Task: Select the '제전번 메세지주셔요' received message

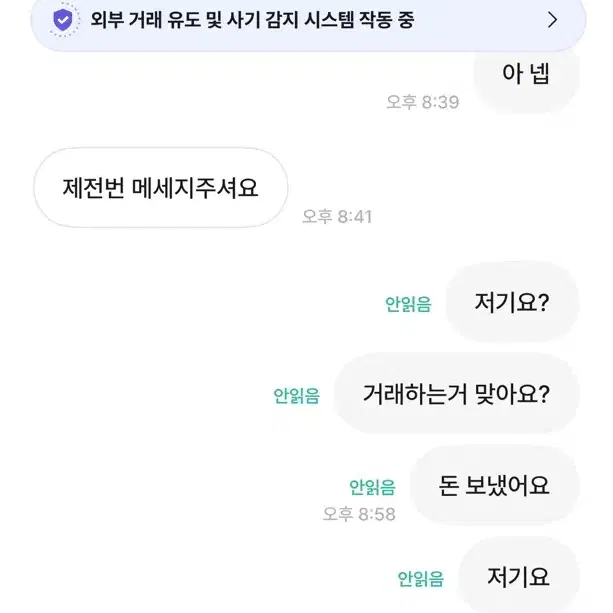Action: (161, 188)
